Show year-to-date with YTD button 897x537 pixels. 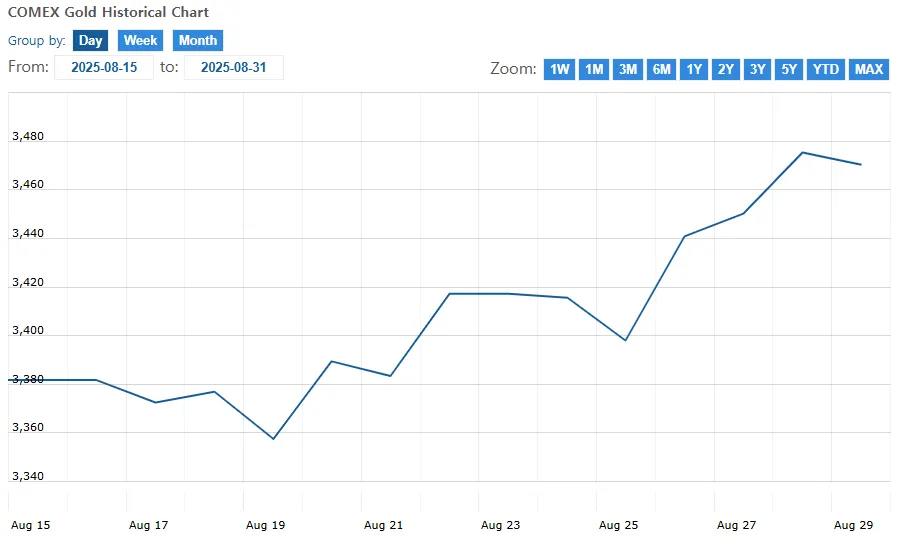click(x=825, y=69)
